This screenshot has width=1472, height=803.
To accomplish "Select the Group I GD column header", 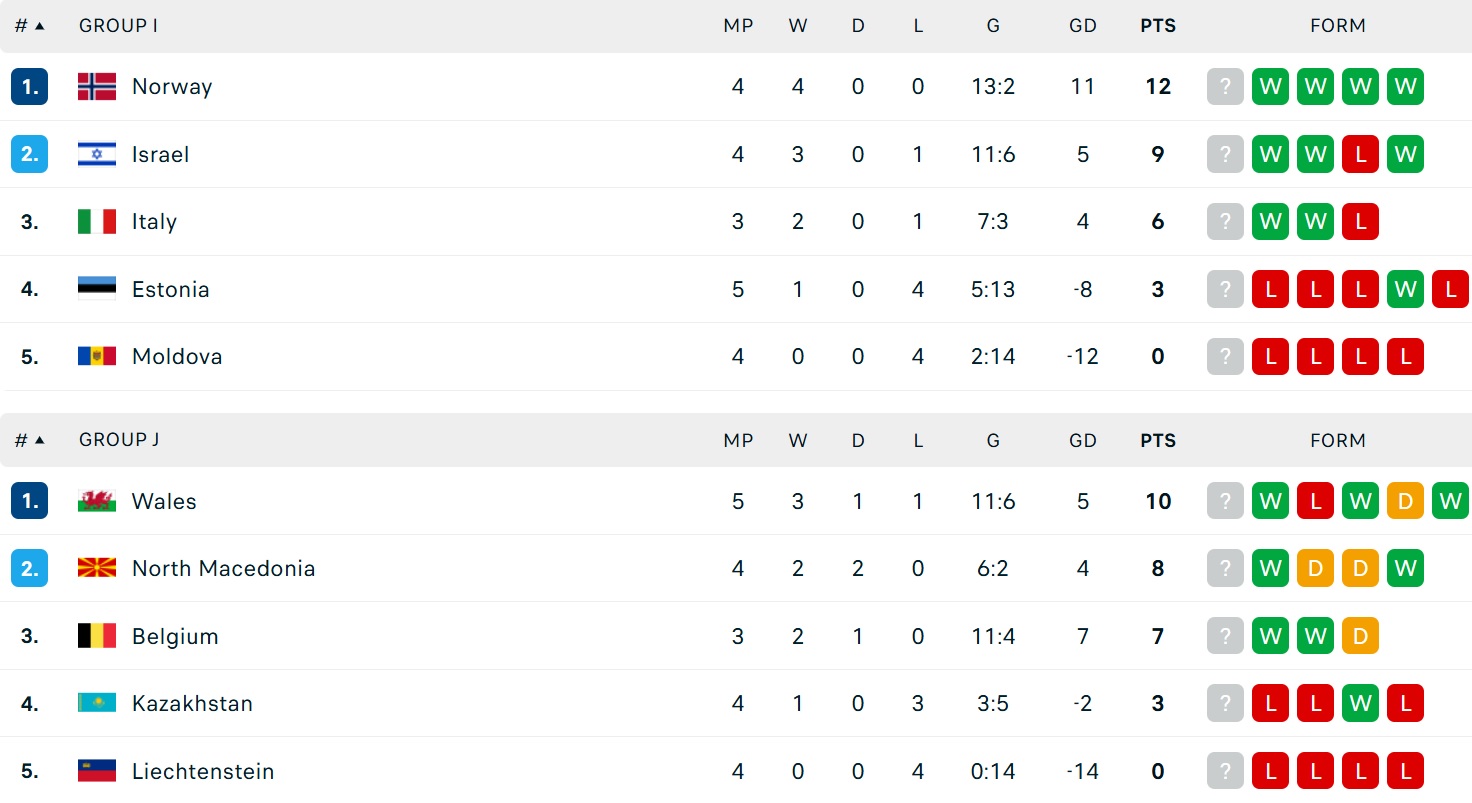I will pos(1083,26).
